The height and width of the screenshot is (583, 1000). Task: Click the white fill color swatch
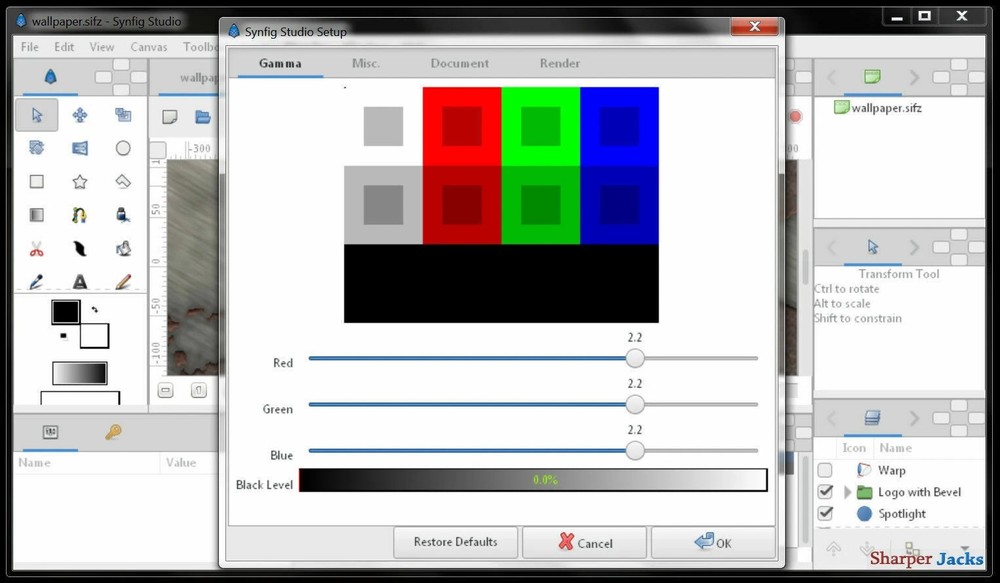pos(94,336)
